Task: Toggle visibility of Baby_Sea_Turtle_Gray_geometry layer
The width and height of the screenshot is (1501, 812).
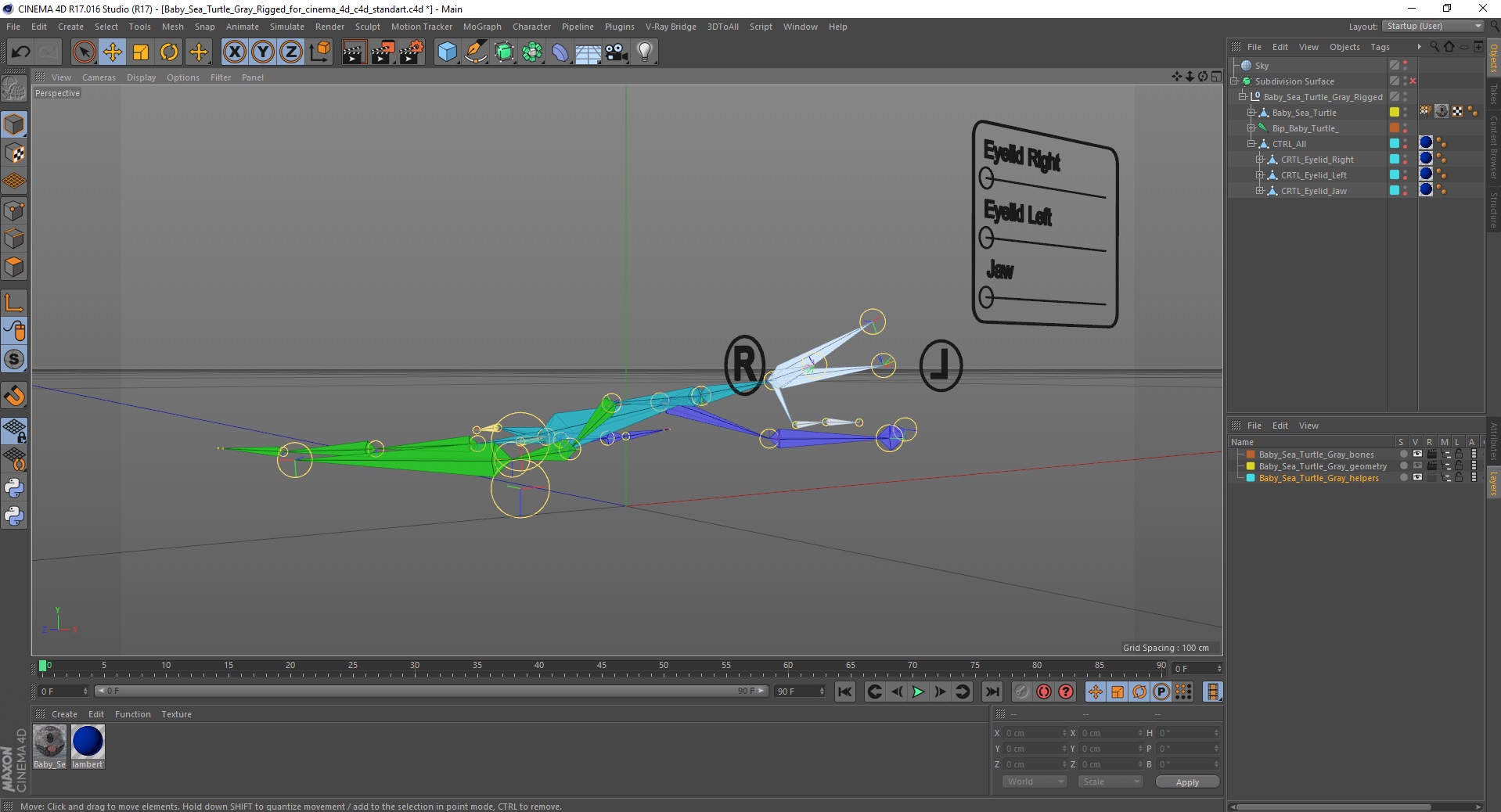Action: click(1417, 466)
